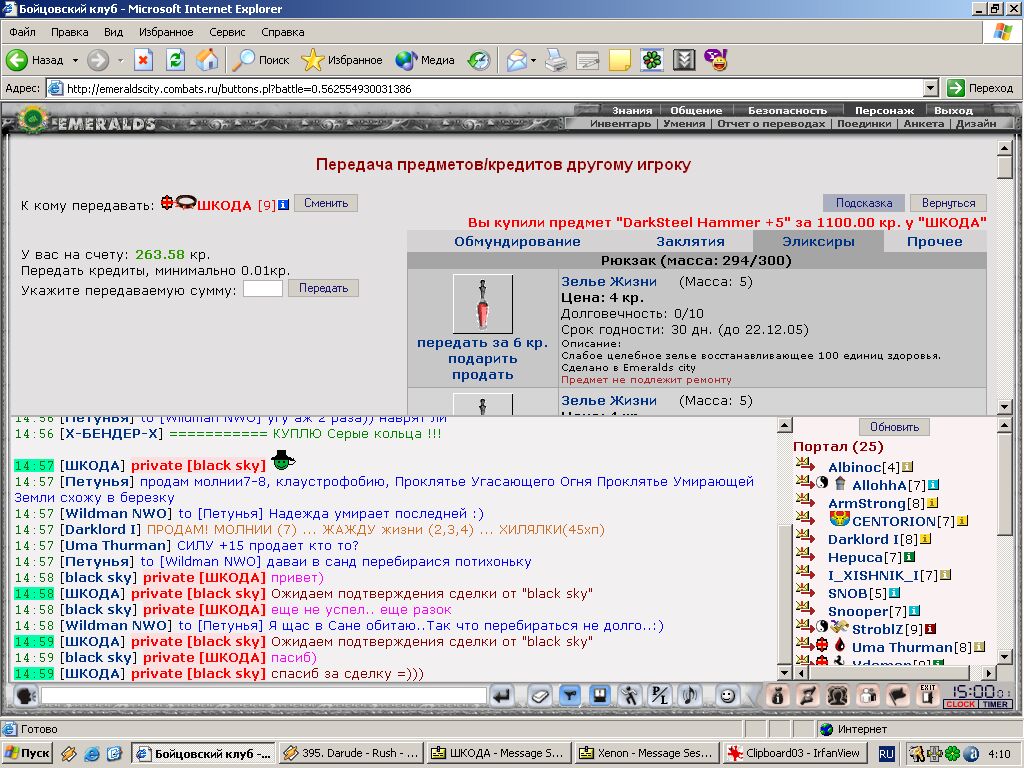Click the transfer amount input field
The height and width of the screenshot is (768, 1024).
(x=263, y=289)
